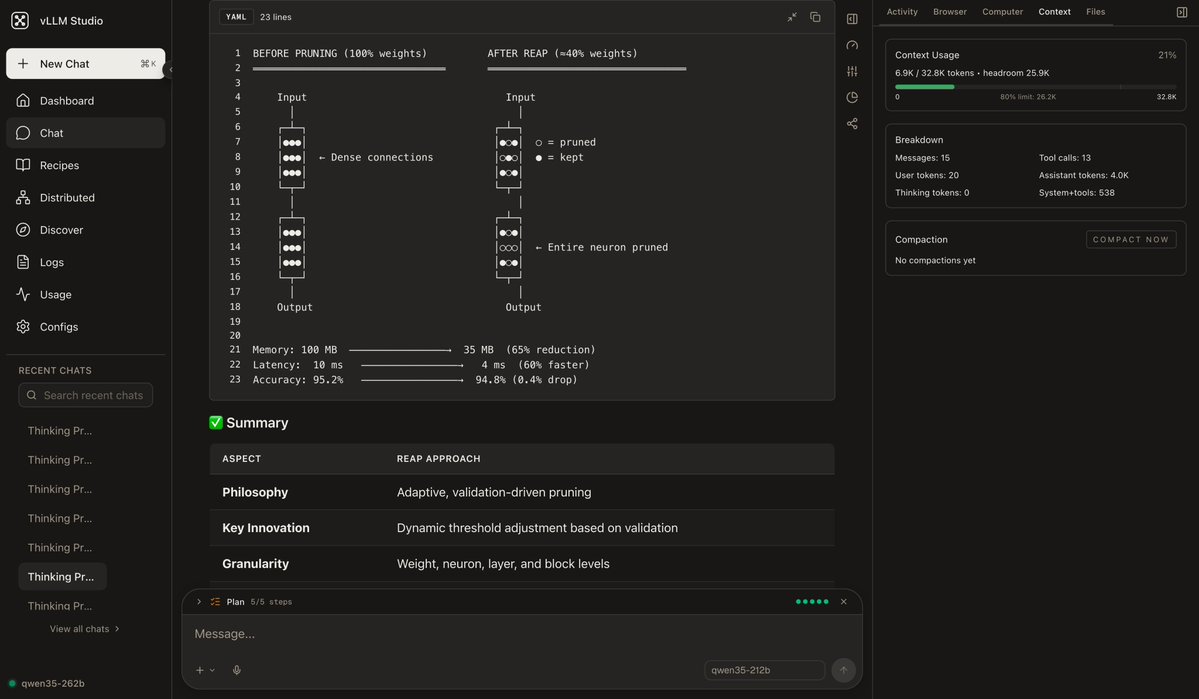Image resolution: width=1199 pixels, height=699 pixels.
Task: Expand the Plan steps chevron
Action: tap(199, 602)
